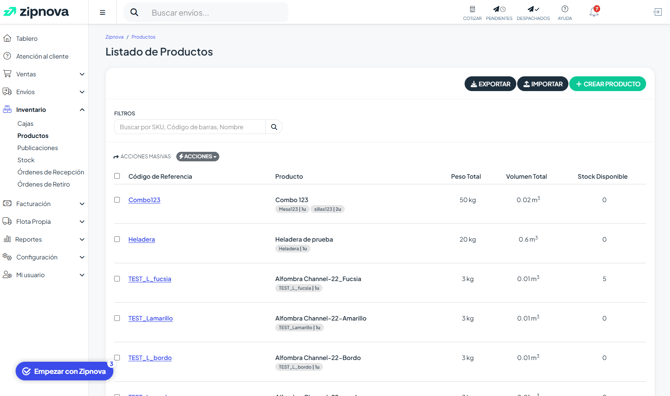
Task: Click the Crear Producto button
Action: [608, 84]
